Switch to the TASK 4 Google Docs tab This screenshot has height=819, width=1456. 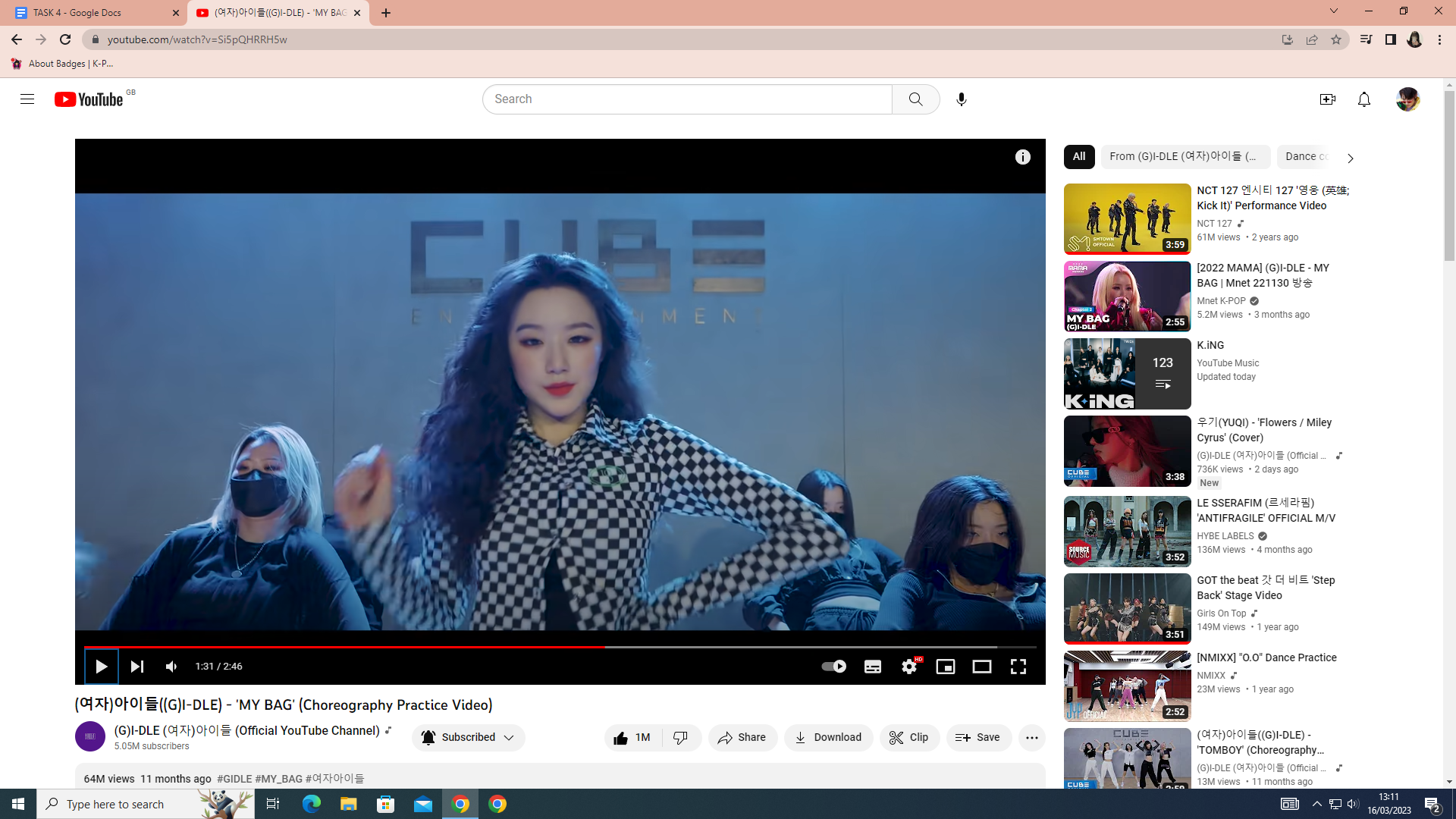(x=92, y=13)
